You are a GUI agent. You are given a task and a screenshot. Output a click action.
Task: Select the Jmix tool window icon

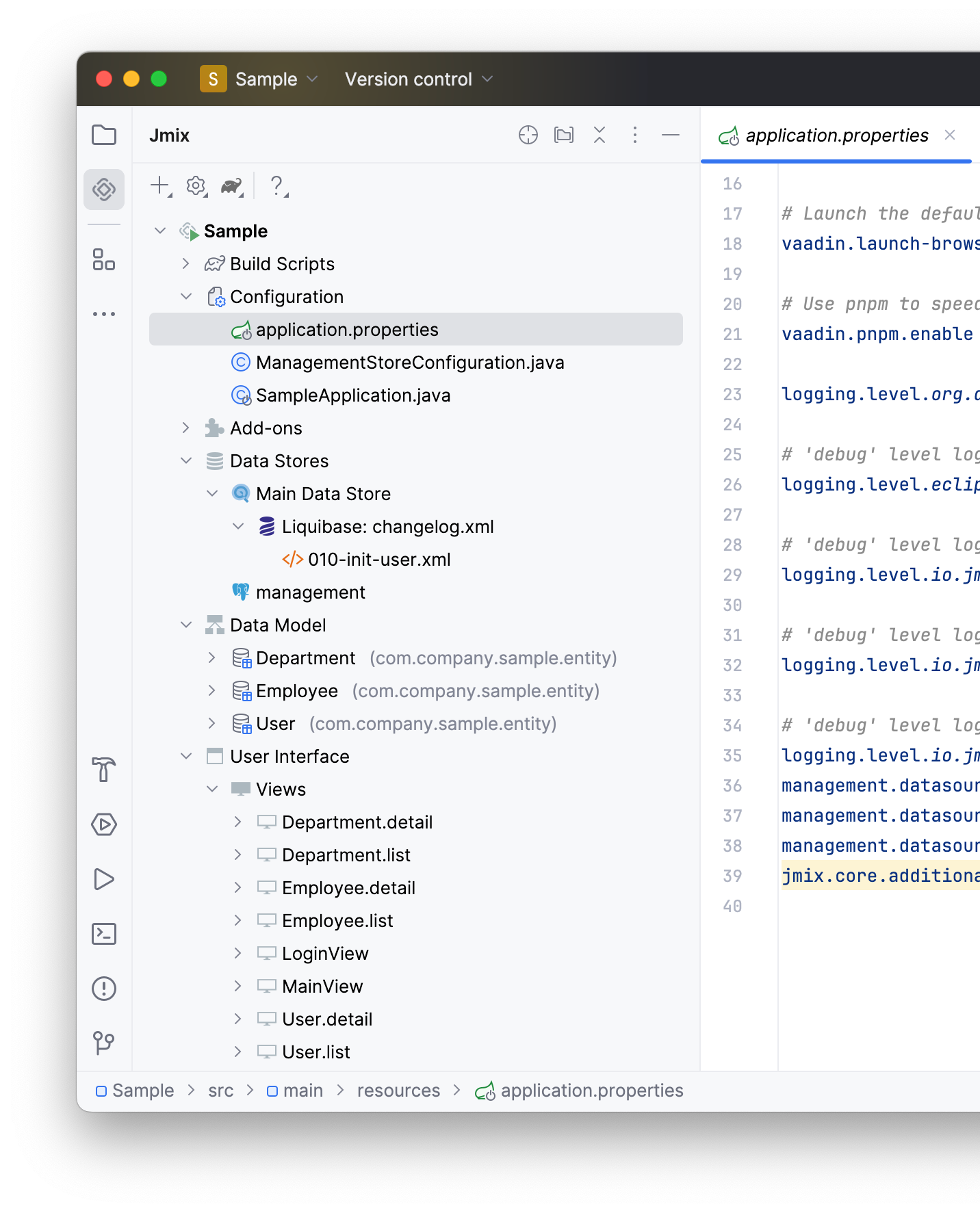click(x=104, y=190)
